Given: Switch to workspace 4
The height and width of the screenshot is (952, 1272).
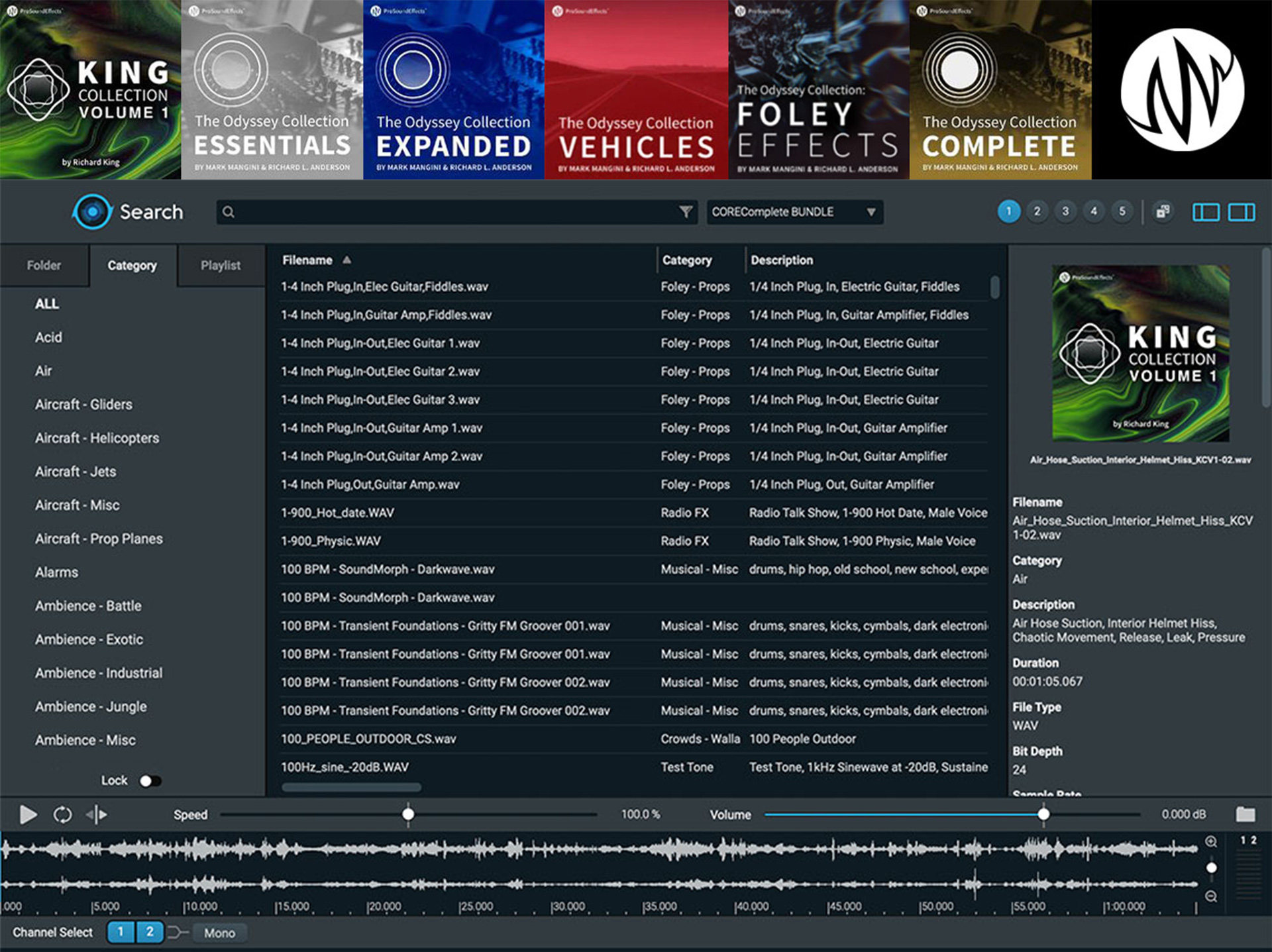Looking at the screenshot, I should (x=1094, y=211).
